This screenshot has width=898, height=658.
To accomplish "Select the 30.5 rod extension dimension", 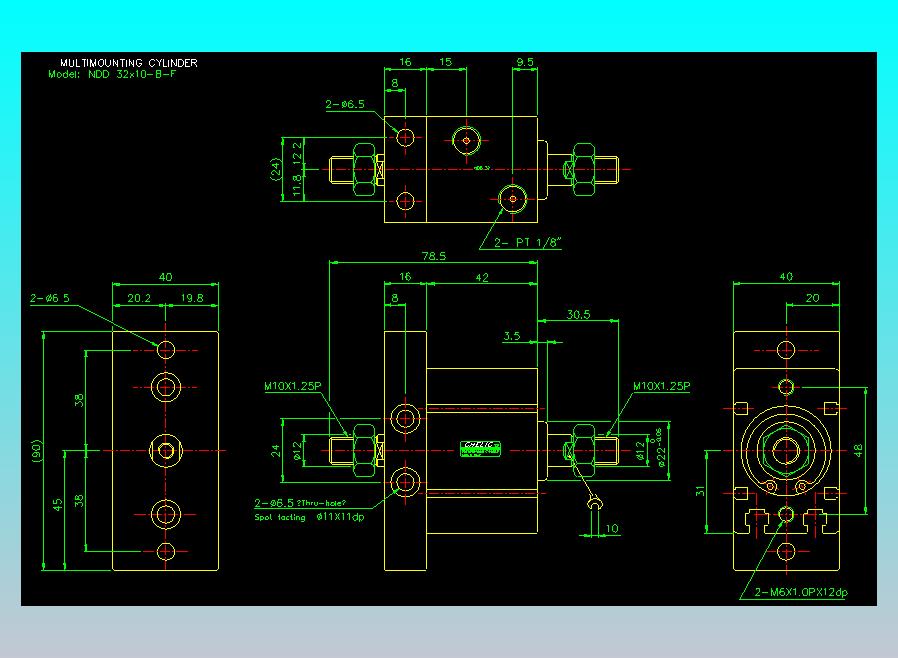I will (x=578, y=314).
